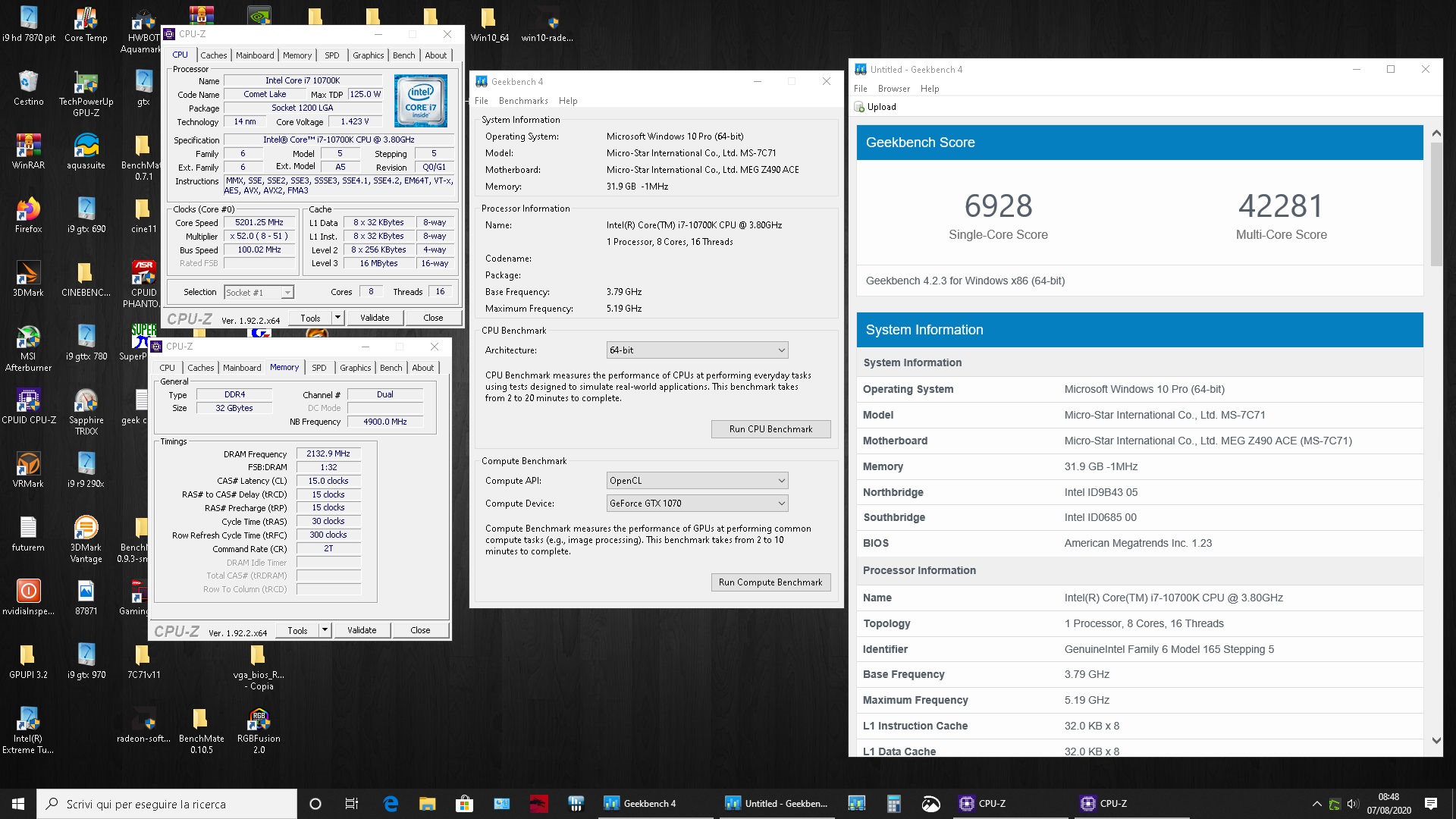The image size is (1456, 819).
Task: Show hidden system tray icons
Action: click(1316, 804)
